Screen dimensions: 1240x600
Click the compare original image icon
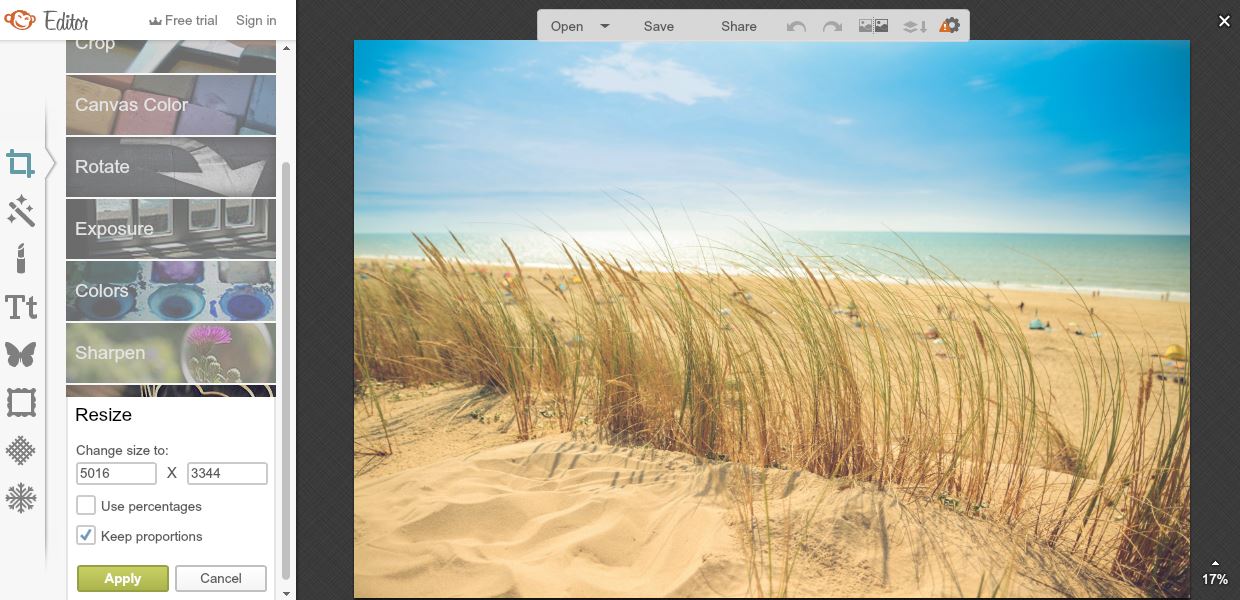point(874,26)
